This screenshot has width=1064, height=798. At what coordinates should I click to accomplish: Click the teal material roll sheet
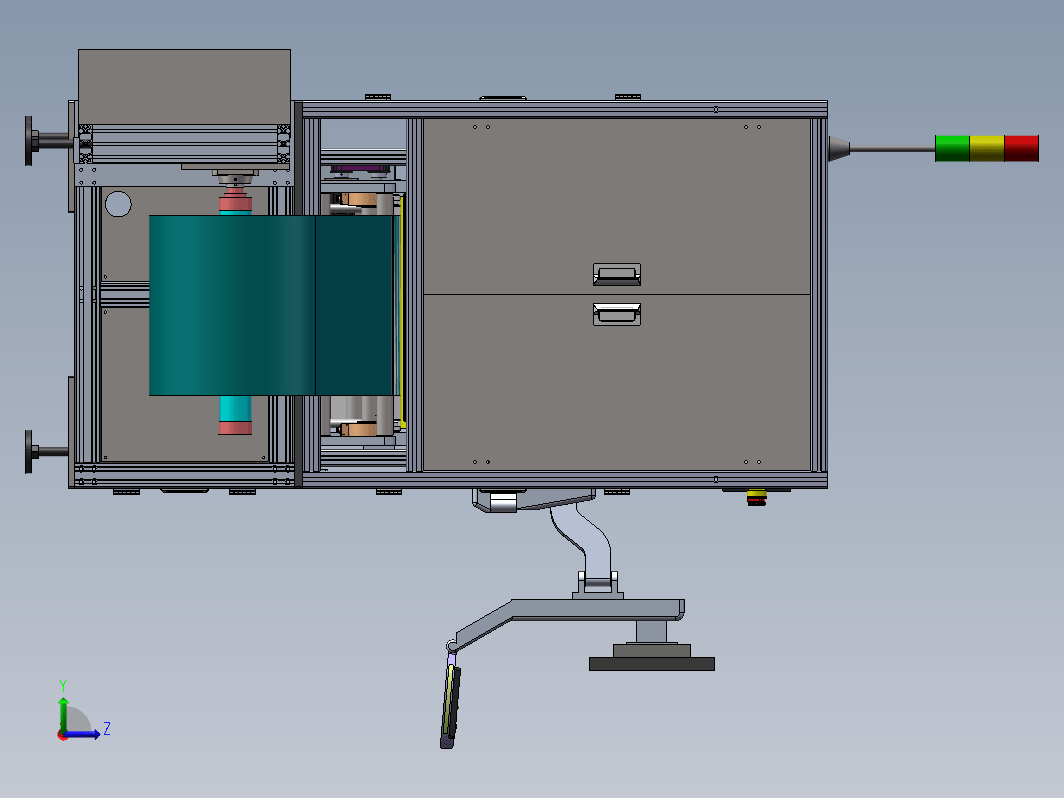[x=271, y=305]
